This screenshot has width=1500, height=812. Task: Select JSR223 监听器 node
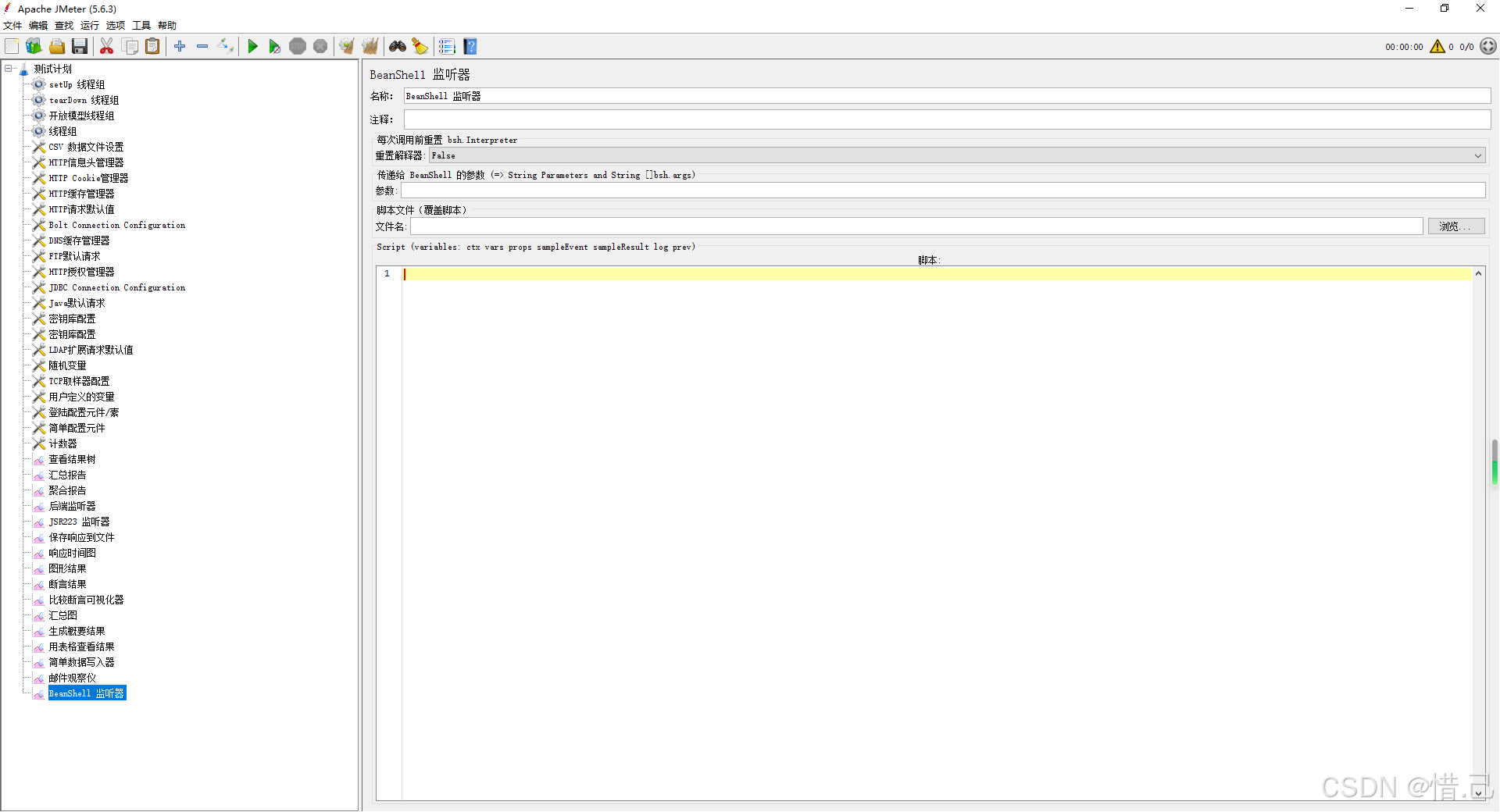tap(79, 522)
